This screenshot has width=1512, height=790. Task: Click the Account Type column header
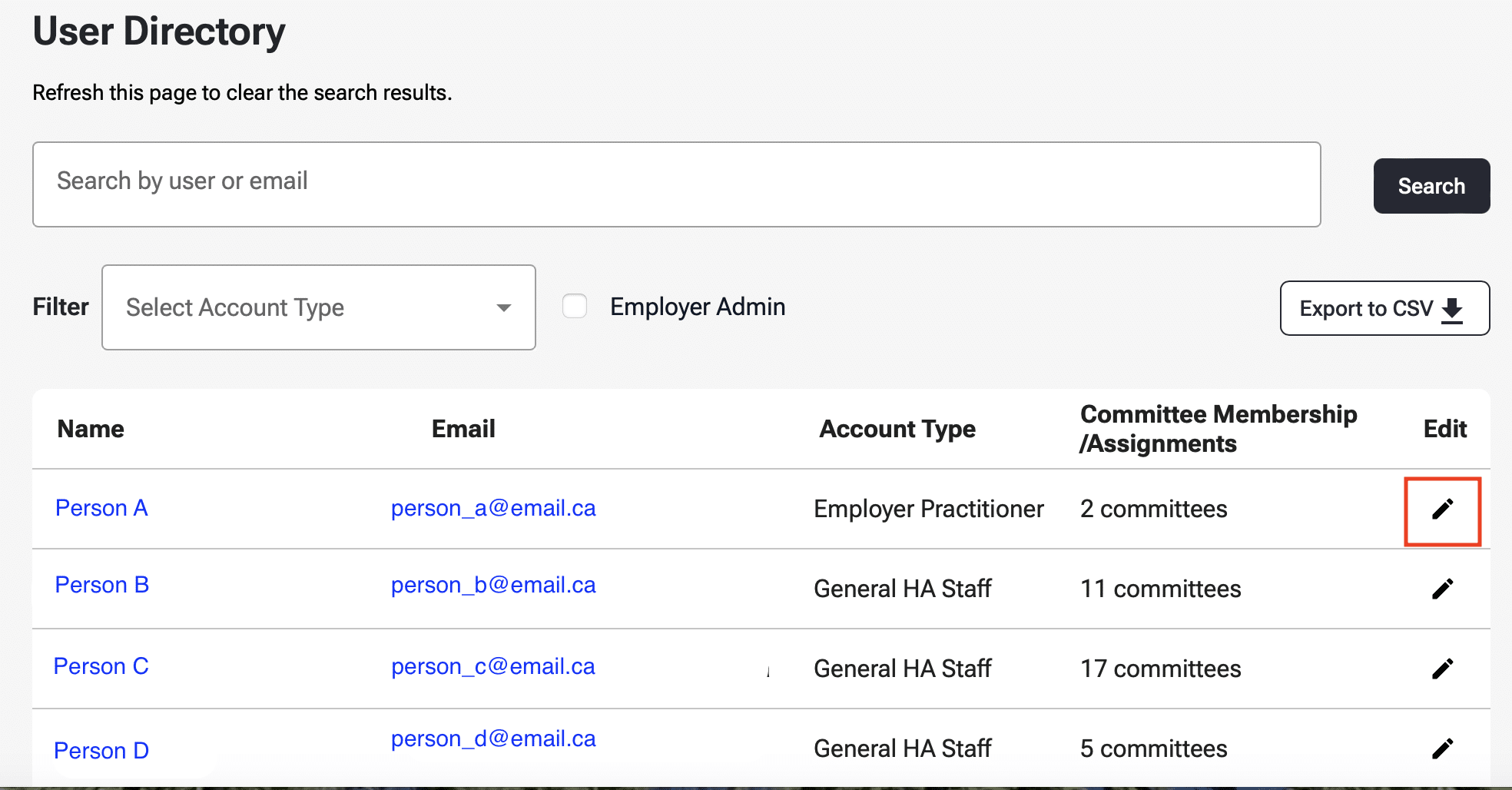[x=897, y=429]
